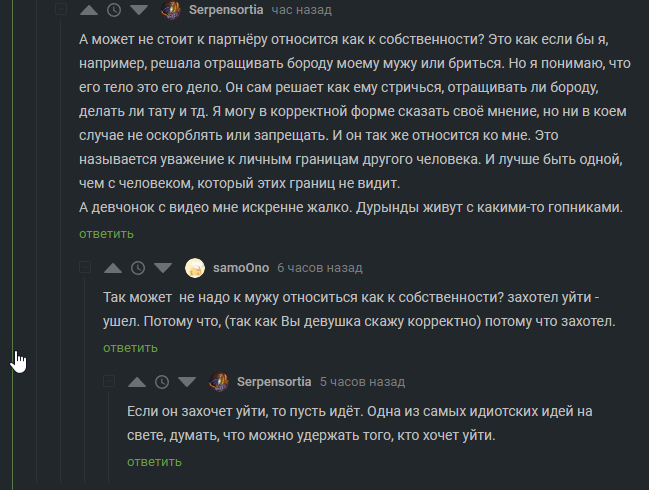Downvote the samoOno comment
The width and height of the screenshot is (649, 490).
click(162, 268)
